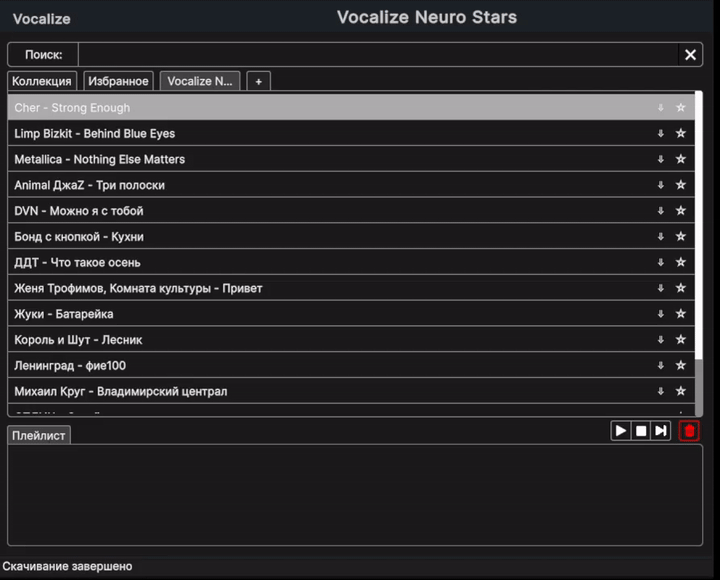
Task: Clear the search field with X button
Action: (x=690, y=55)
